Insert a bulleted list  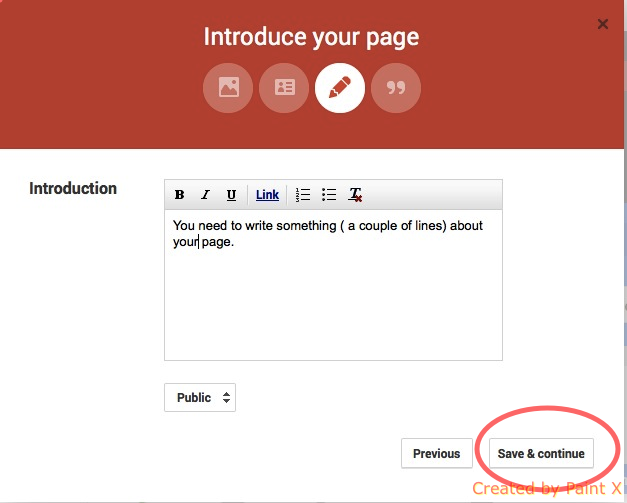coord(329,195)
